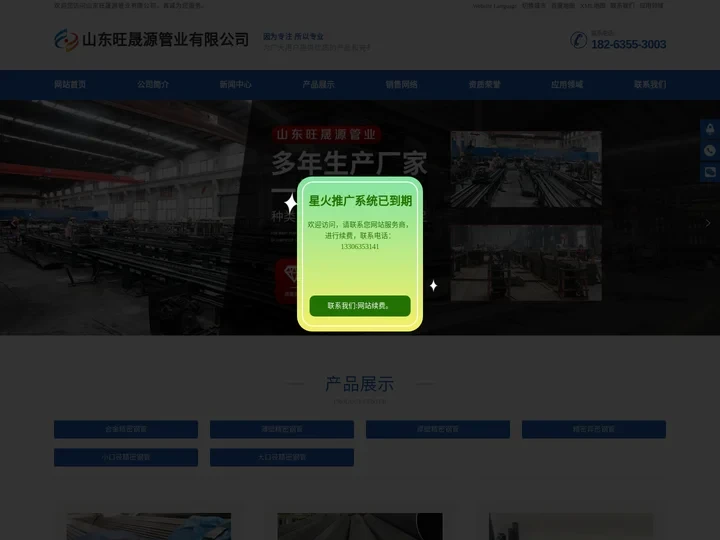This screenshot has height=540, width=720.
Task: Go to 应用领域 in the navigation bar
Action: 567,84
